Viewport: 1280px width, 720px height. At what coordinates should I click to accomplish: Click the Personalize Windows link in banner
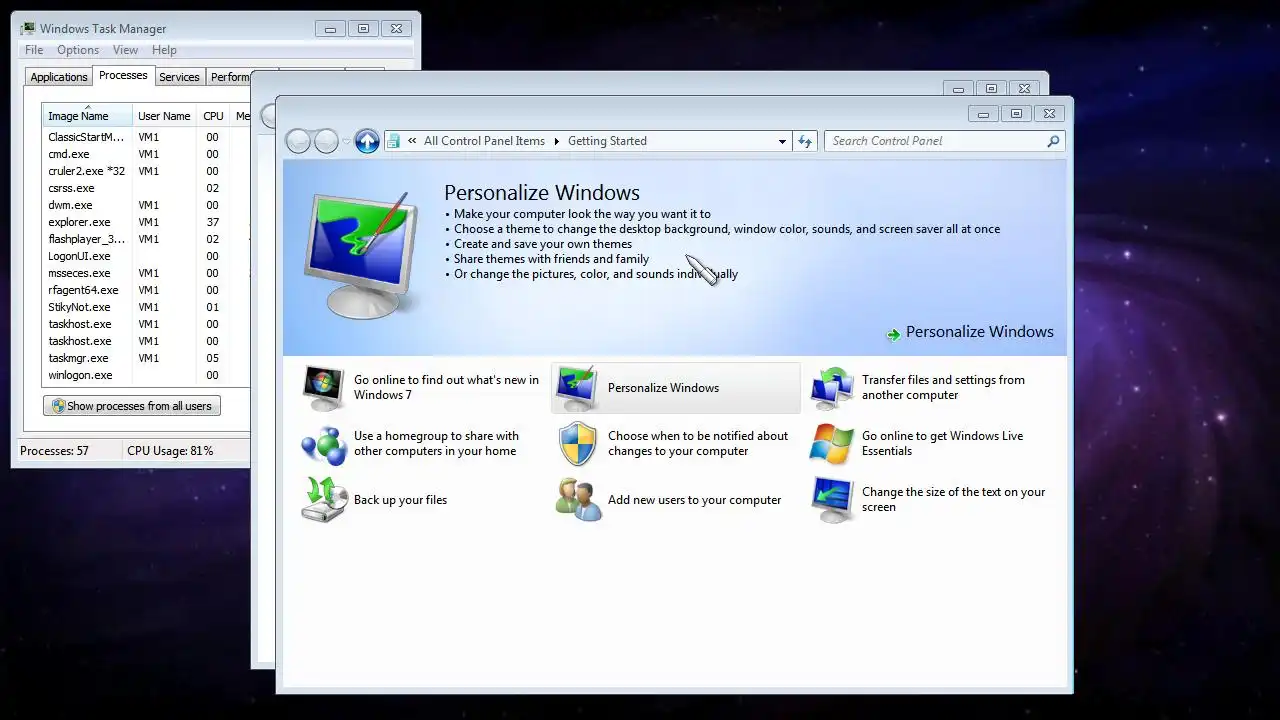[979, 332]
